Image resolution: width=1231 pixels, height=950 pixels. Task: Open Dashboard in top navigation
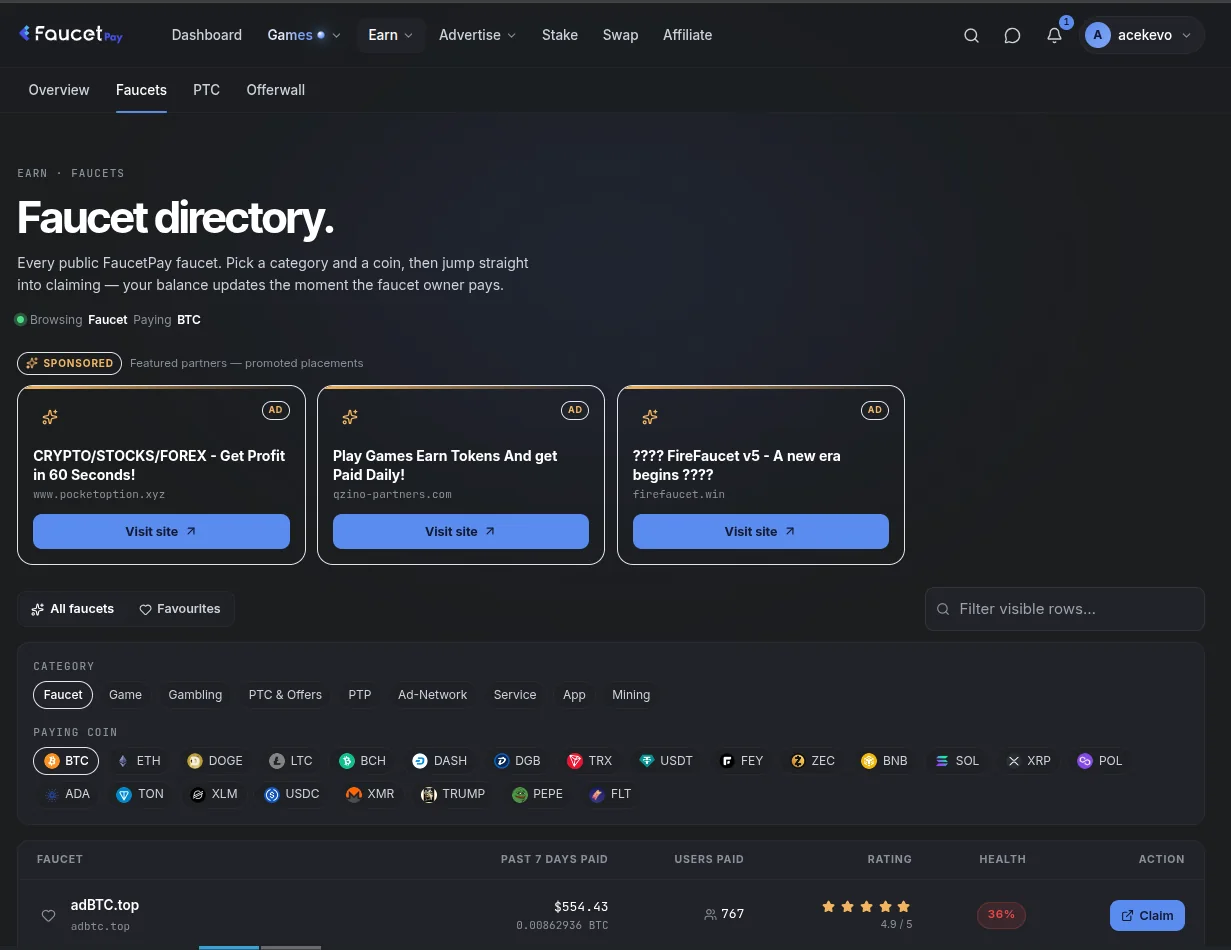coord(207,35)
